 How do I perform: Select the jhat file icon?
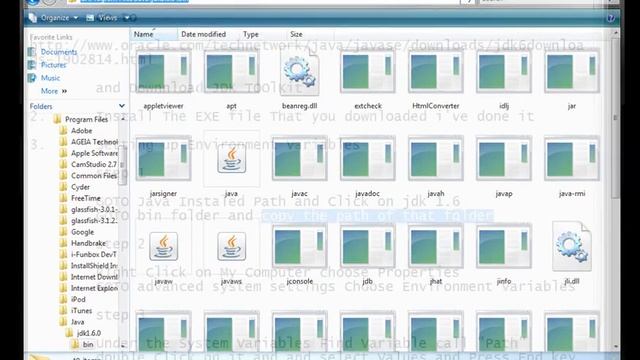[x=436, y=247]
